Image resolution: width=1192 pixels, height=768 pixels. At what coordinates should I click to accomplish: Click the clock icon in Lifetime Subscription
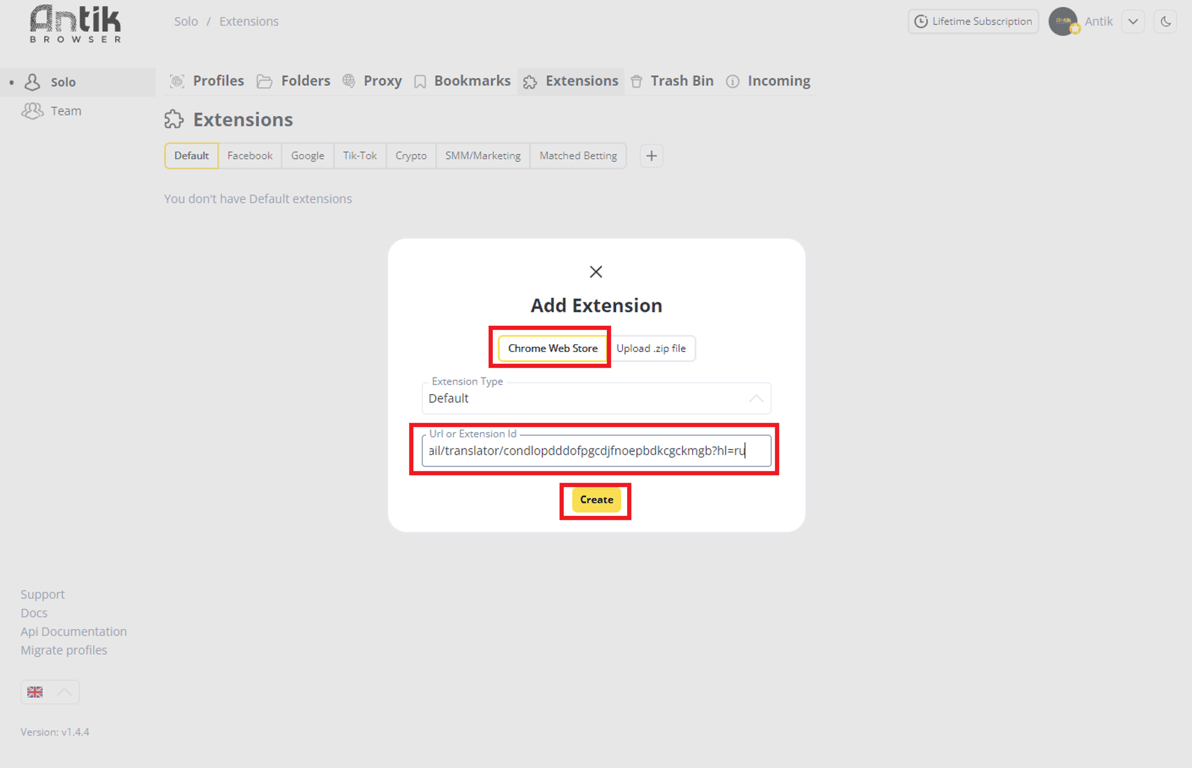(x=921, y=21)
